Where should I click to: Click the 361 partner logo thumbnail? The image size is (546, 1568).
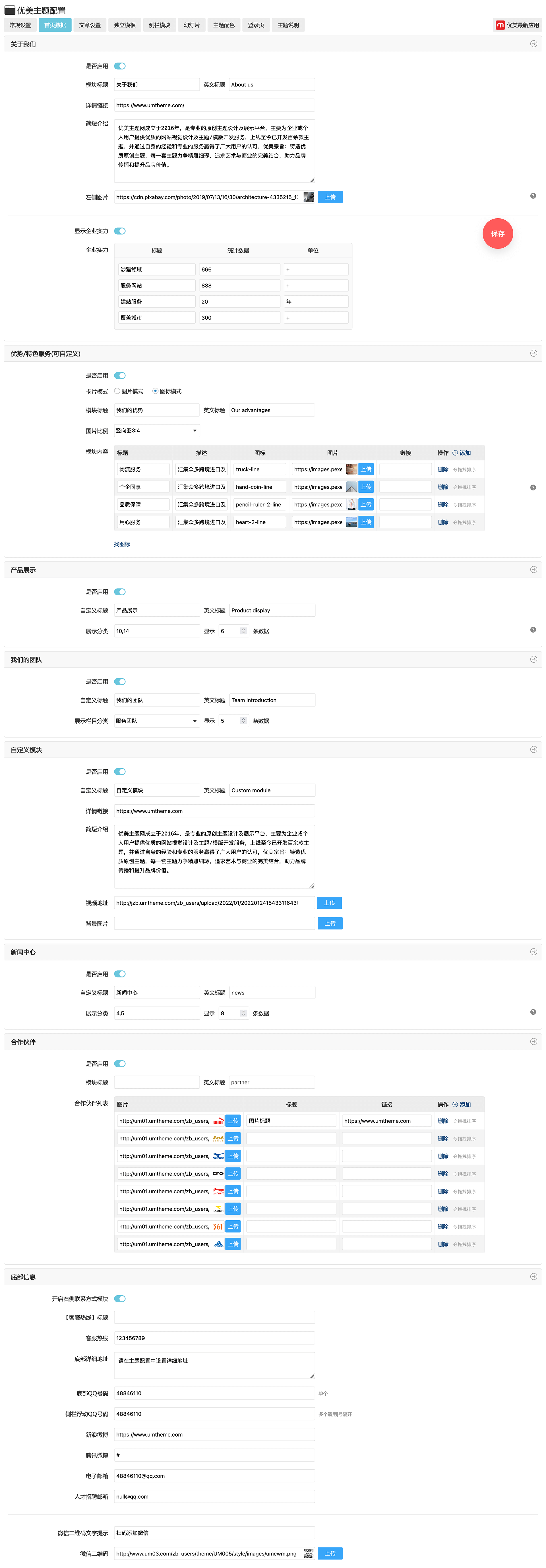218,1227
